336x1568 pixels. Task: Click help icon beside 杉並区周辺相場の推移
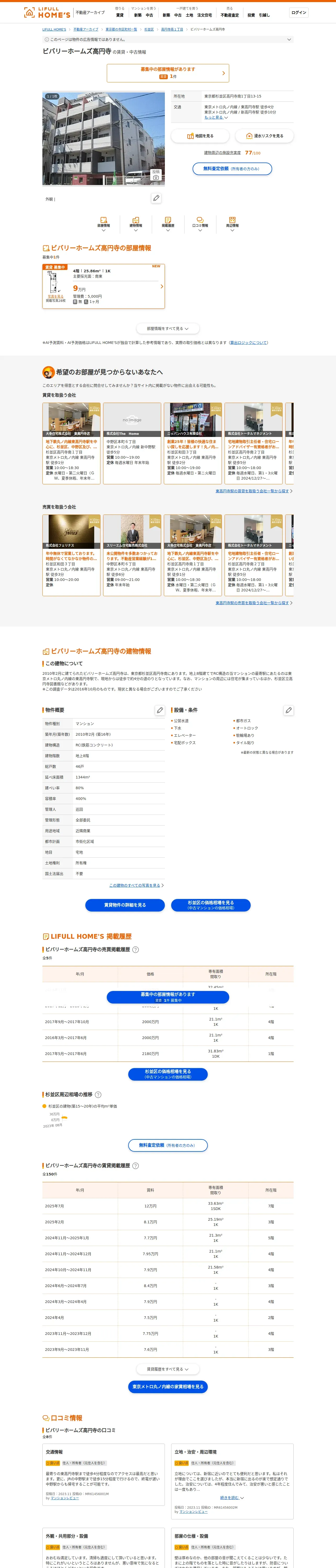[x=98, y=1094]
